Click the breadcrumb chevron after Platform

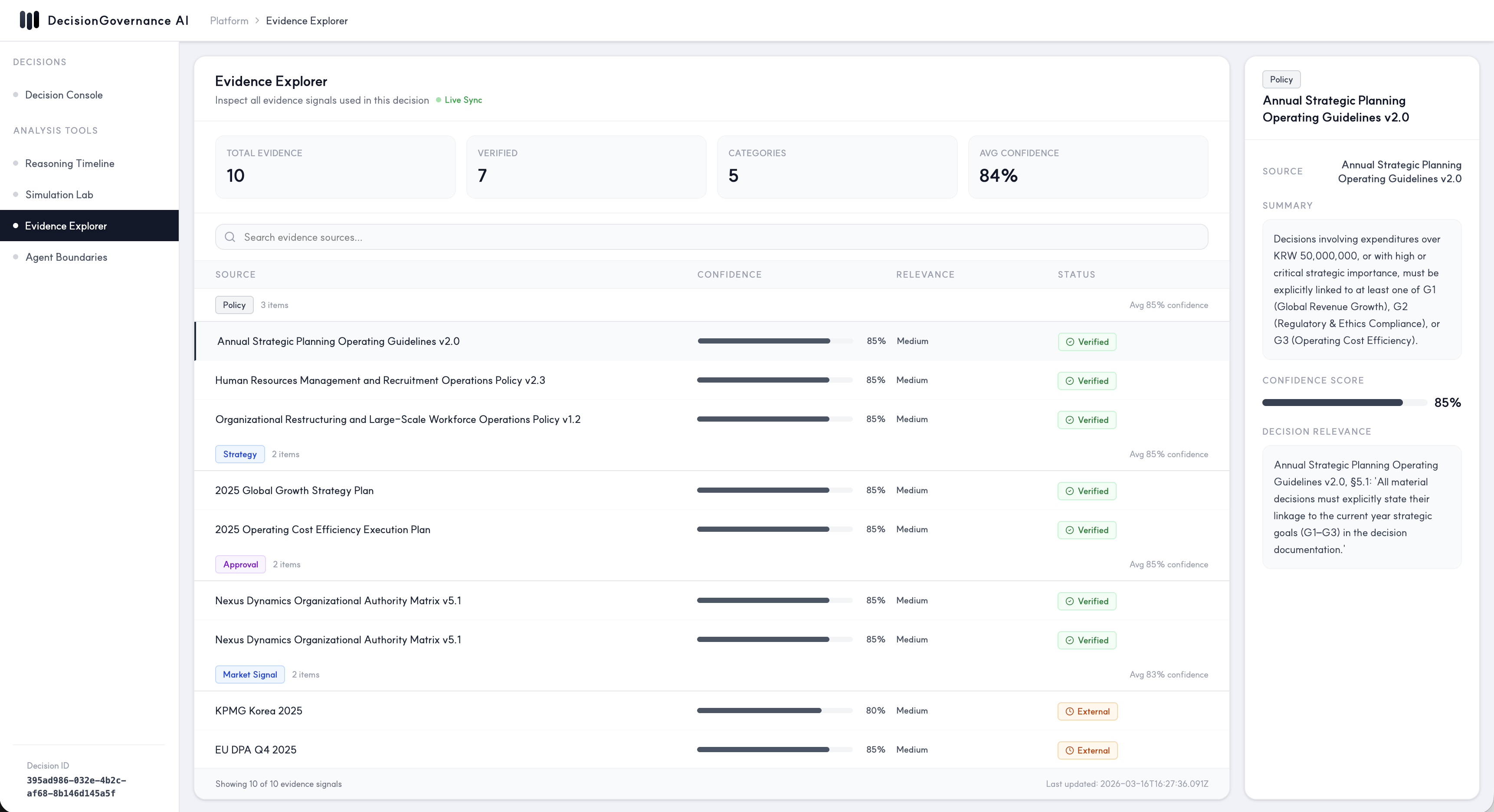(x=257, y=21)
